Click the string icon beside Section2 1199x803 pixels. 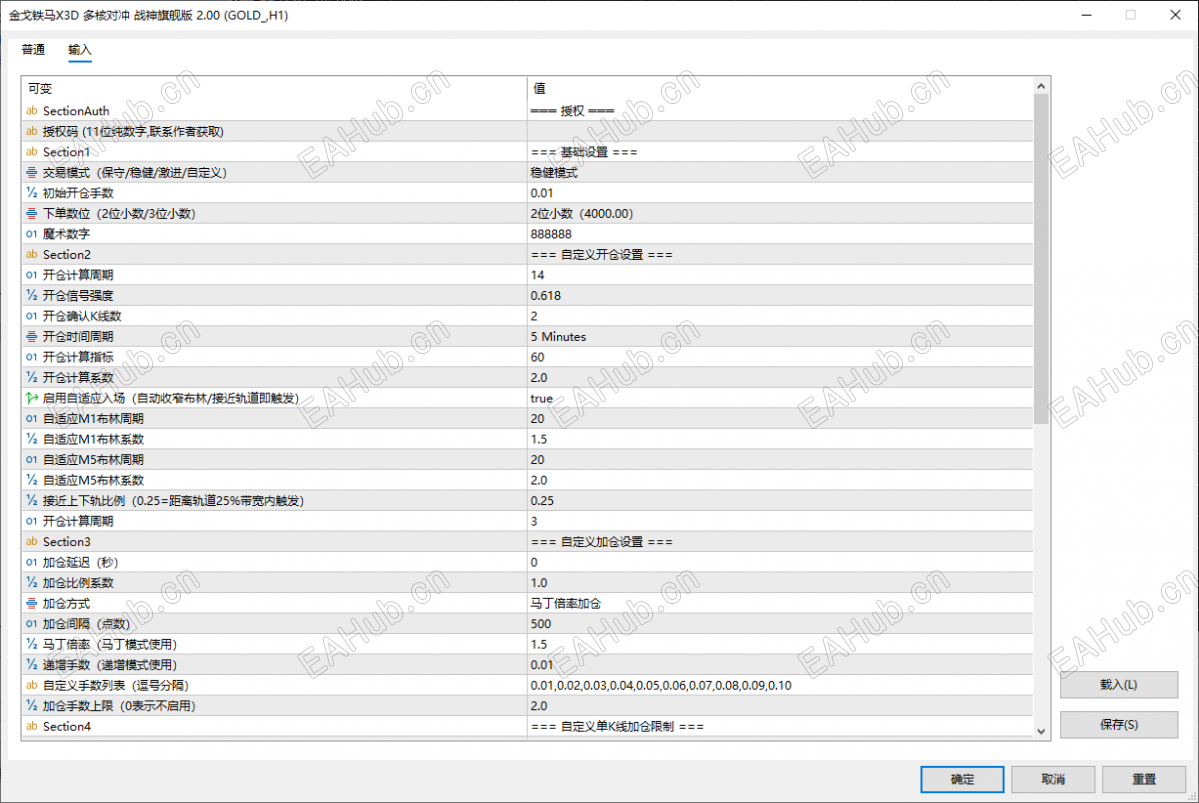click(x=31, y=255)
